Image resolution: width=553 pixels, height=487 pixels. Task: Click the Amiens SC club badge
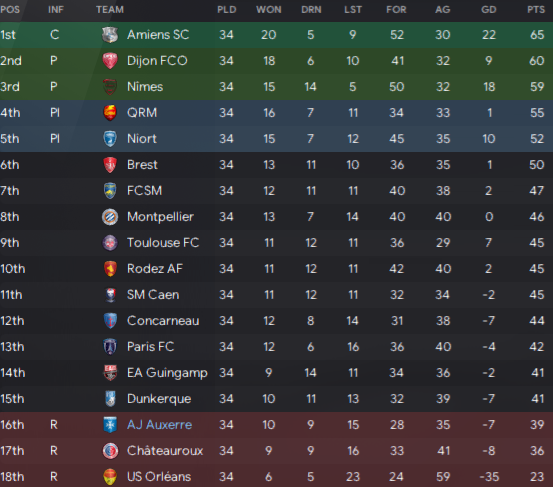pyautogui.click(x=110, y=35)
